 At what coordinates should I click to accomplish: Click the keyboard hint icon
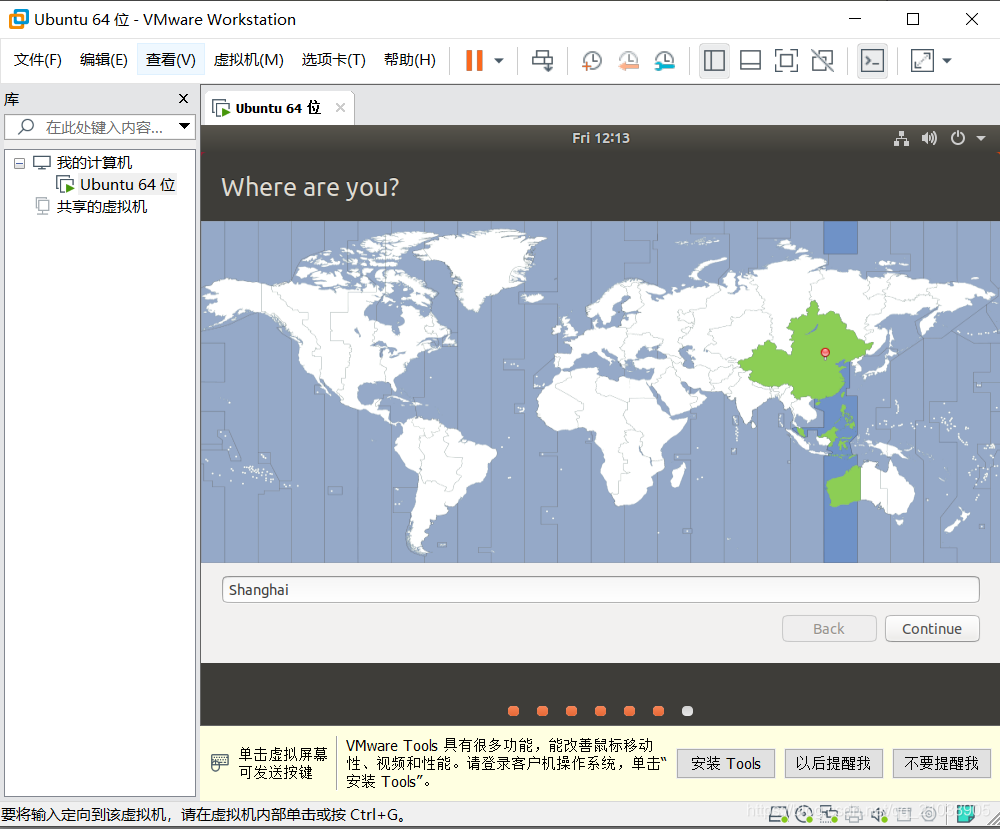point(219,763)
